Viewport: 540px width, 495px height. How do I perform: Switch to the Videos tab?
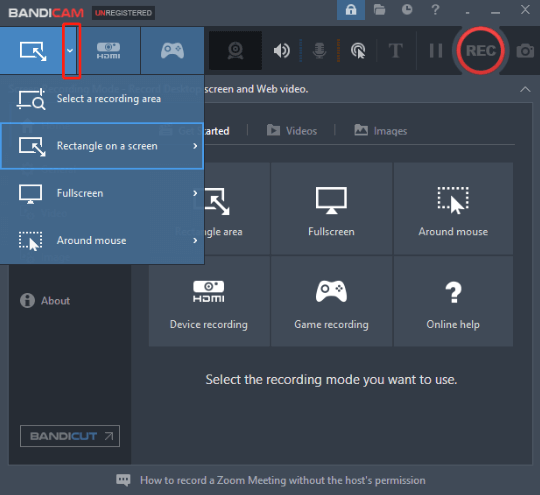pos(292,131)
